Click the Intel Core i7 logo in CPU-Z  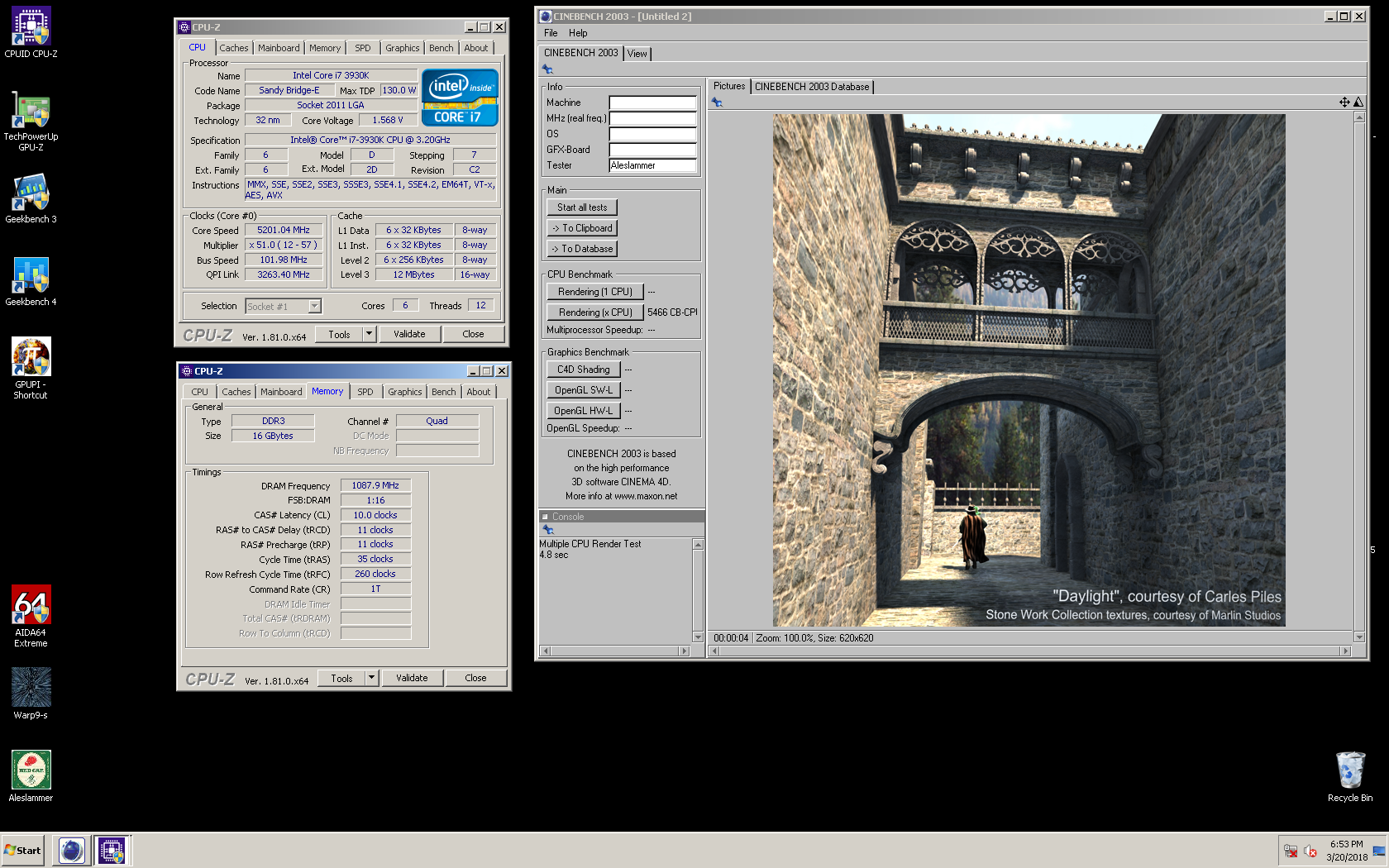(x=460, y=98)
